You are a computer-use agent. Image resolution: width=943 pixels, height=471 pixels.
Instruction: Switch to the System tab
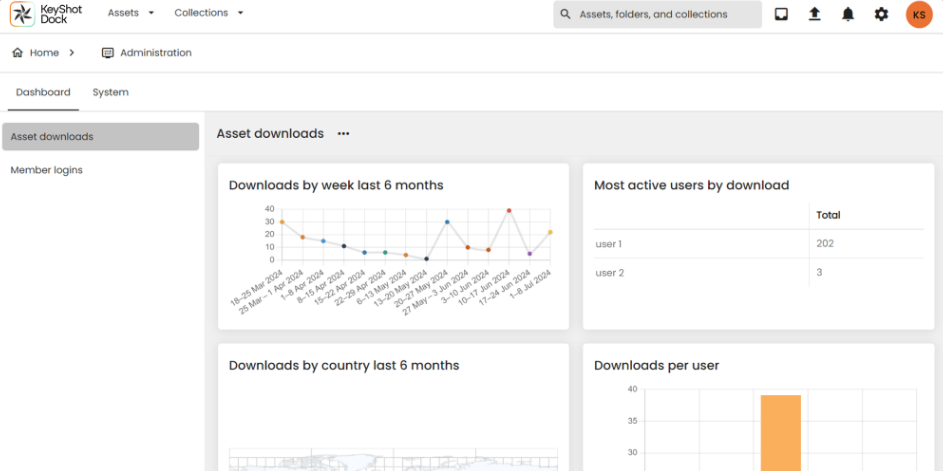tap(110, 92)
